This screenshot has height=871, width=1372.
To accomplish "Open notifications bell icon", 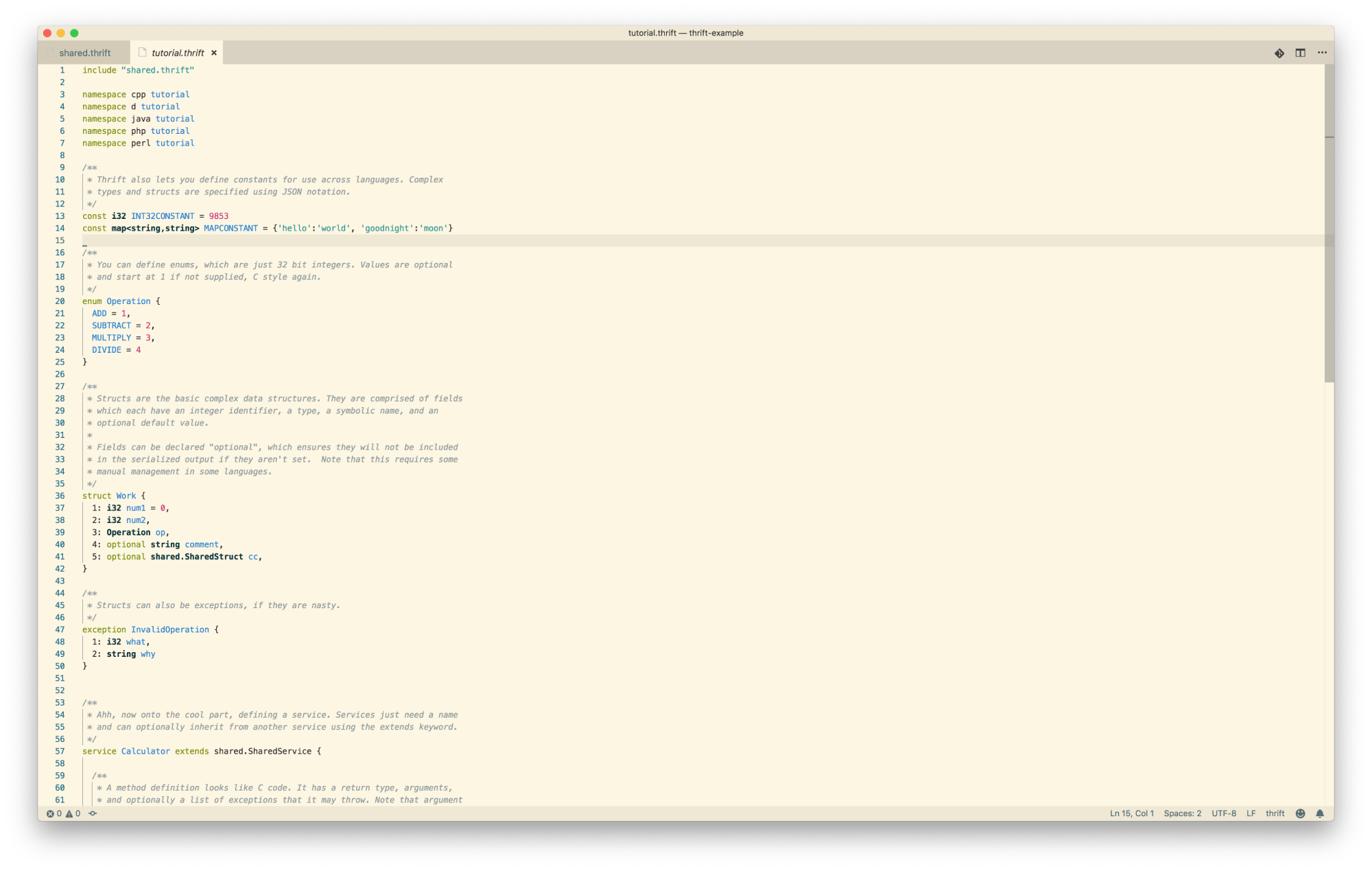I will 1320,813.
